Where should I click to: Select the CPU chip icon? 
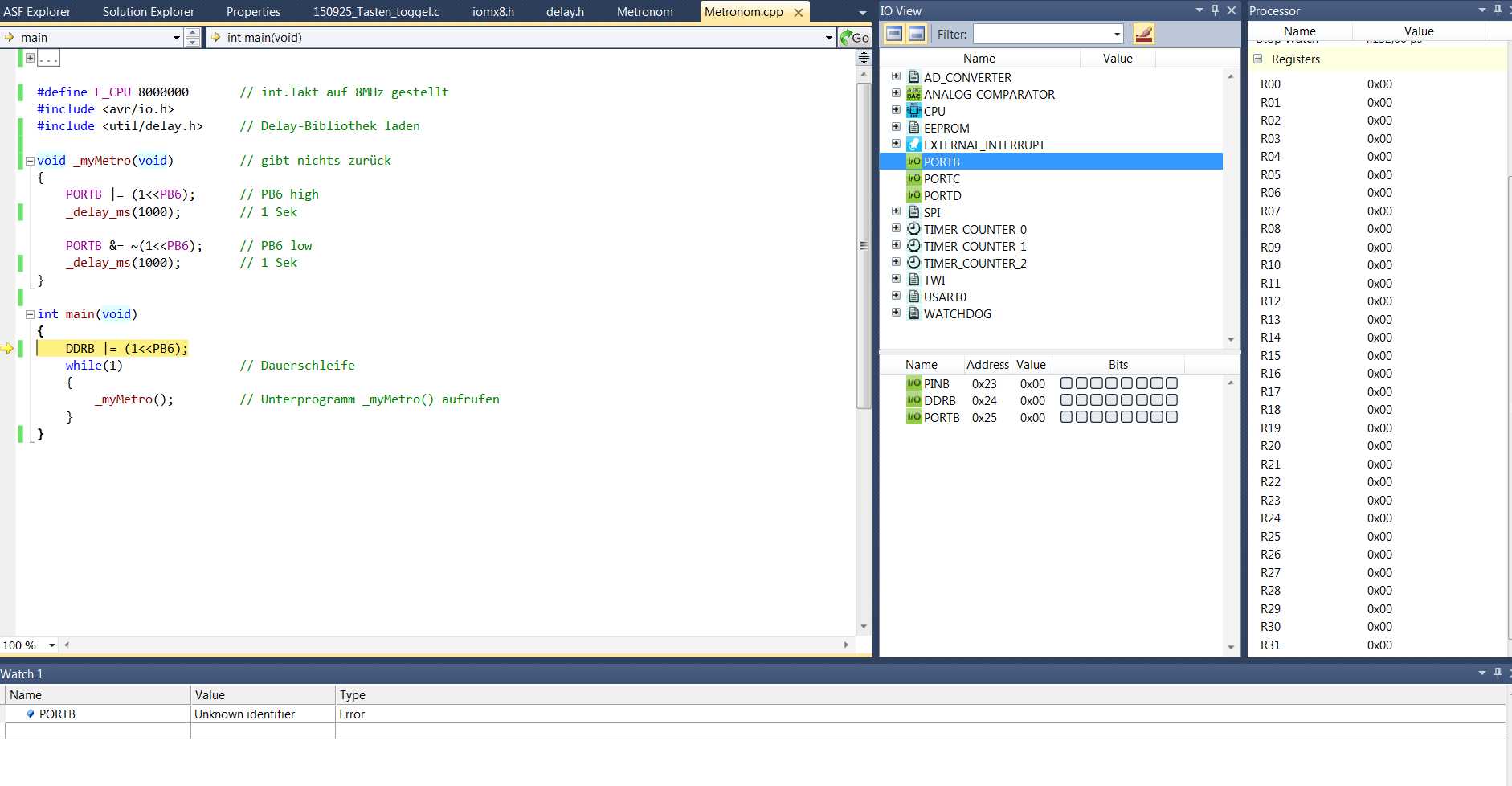coord(913,110)
